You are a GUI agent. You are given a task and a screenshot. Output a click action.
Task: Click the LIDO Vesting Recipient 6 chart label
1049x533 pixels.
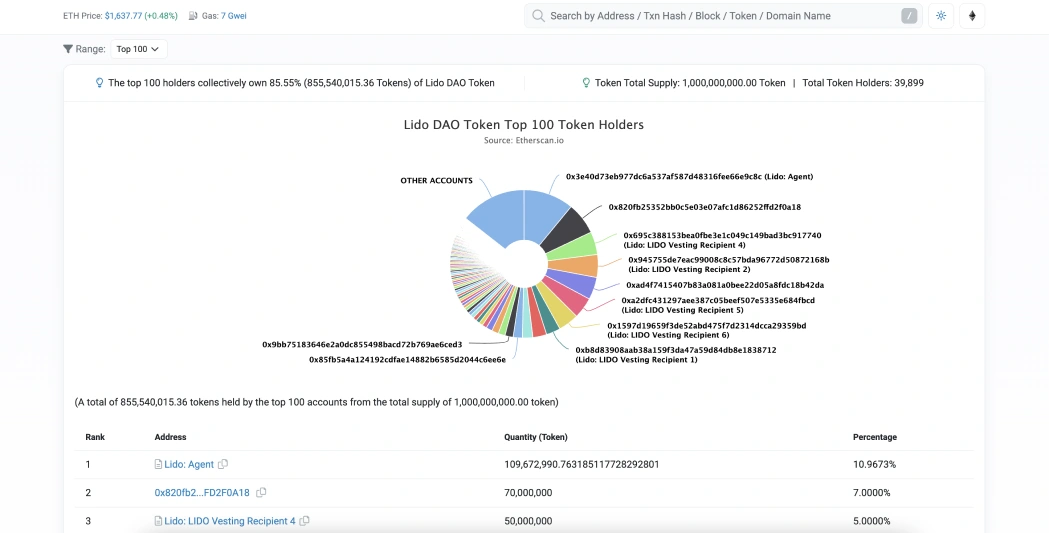pos(706,330)
